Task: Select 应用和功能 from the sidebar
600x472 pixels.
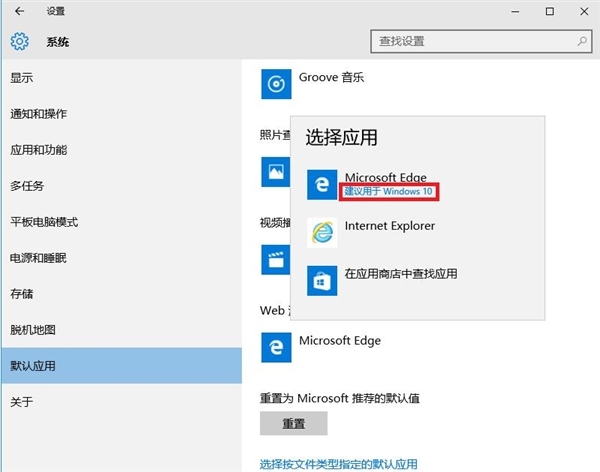Action: click(x=38, y=150)
